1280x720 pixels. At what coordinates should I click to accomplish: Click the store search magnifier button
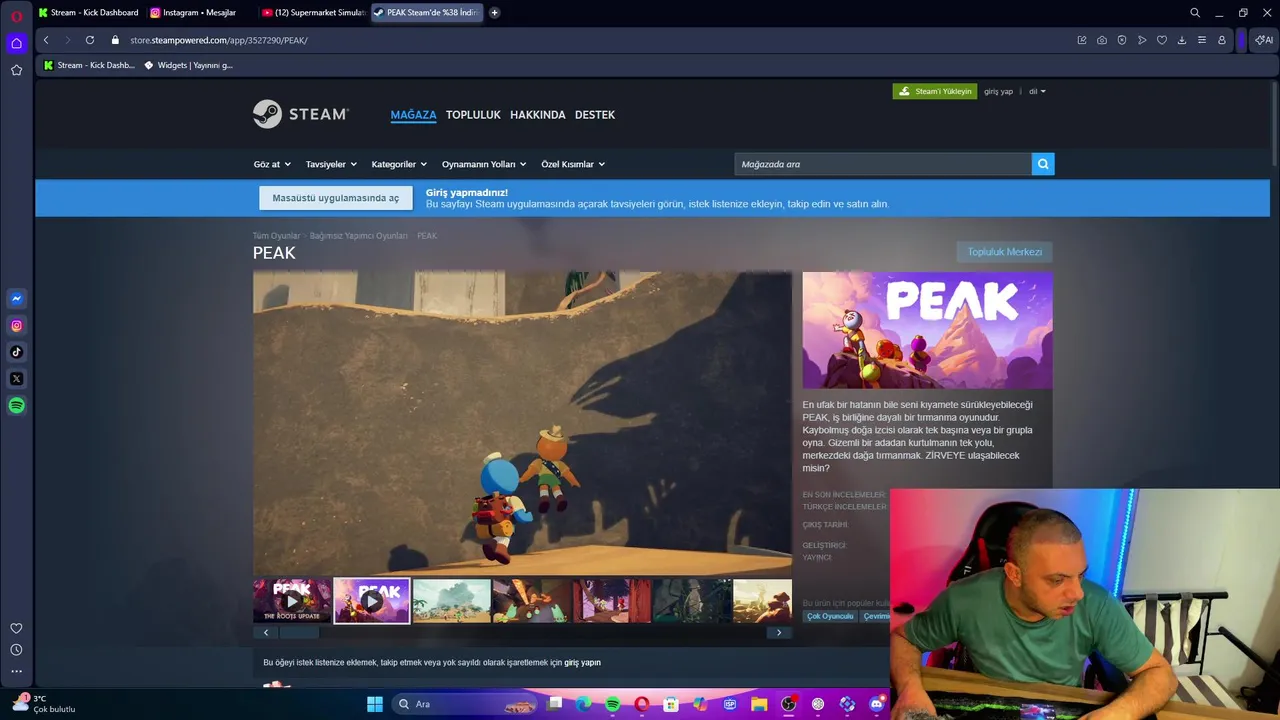(x=1043, y=164)
